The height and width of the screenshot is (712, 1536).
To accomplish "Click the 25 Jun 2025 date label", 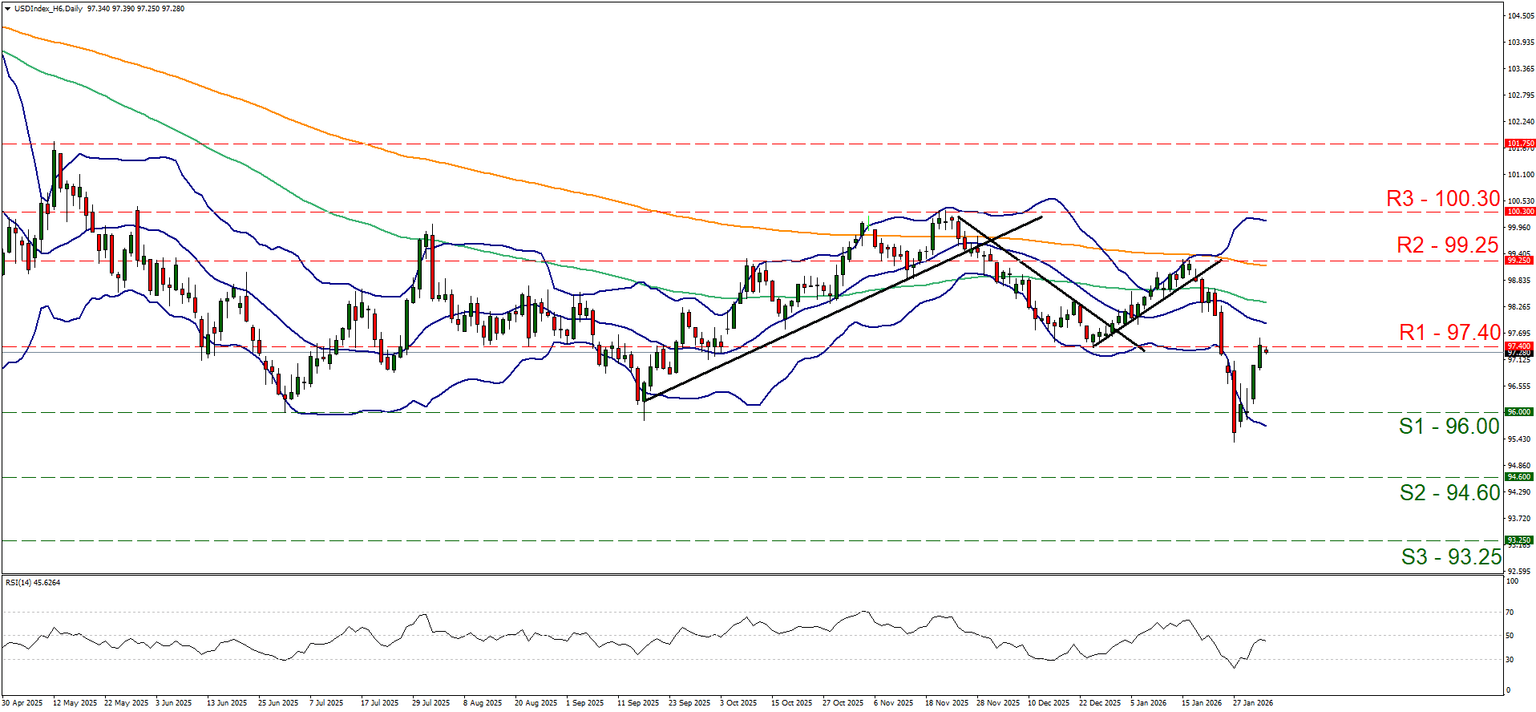I will 277,703.
